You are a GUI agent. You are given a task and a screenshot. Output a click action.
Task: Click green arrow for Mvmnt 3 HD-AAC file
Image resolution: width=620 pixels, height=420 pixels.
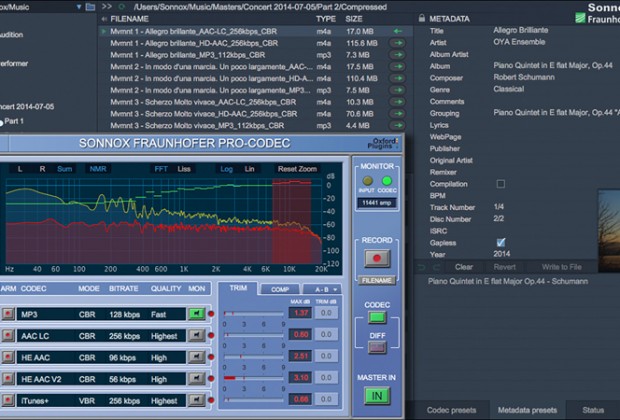click(398, 114)
